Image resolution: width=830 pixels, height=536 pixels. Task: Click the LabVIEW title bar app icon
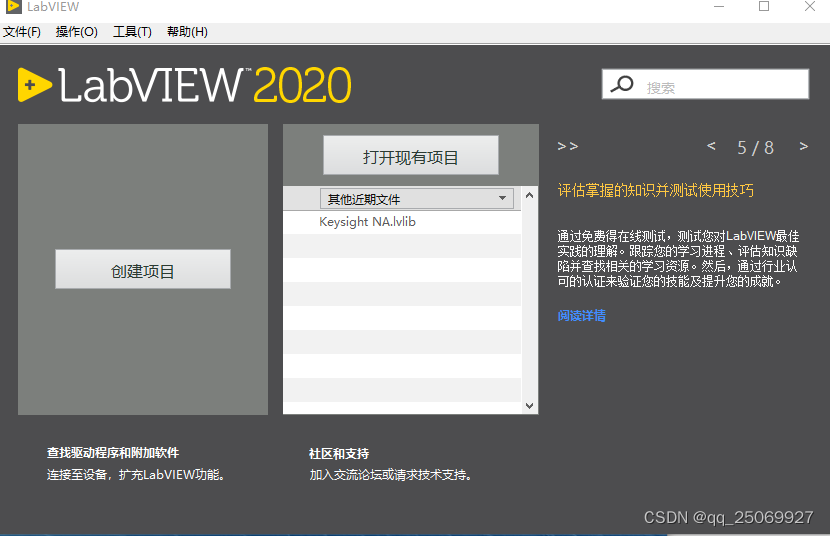coord(13,6)
